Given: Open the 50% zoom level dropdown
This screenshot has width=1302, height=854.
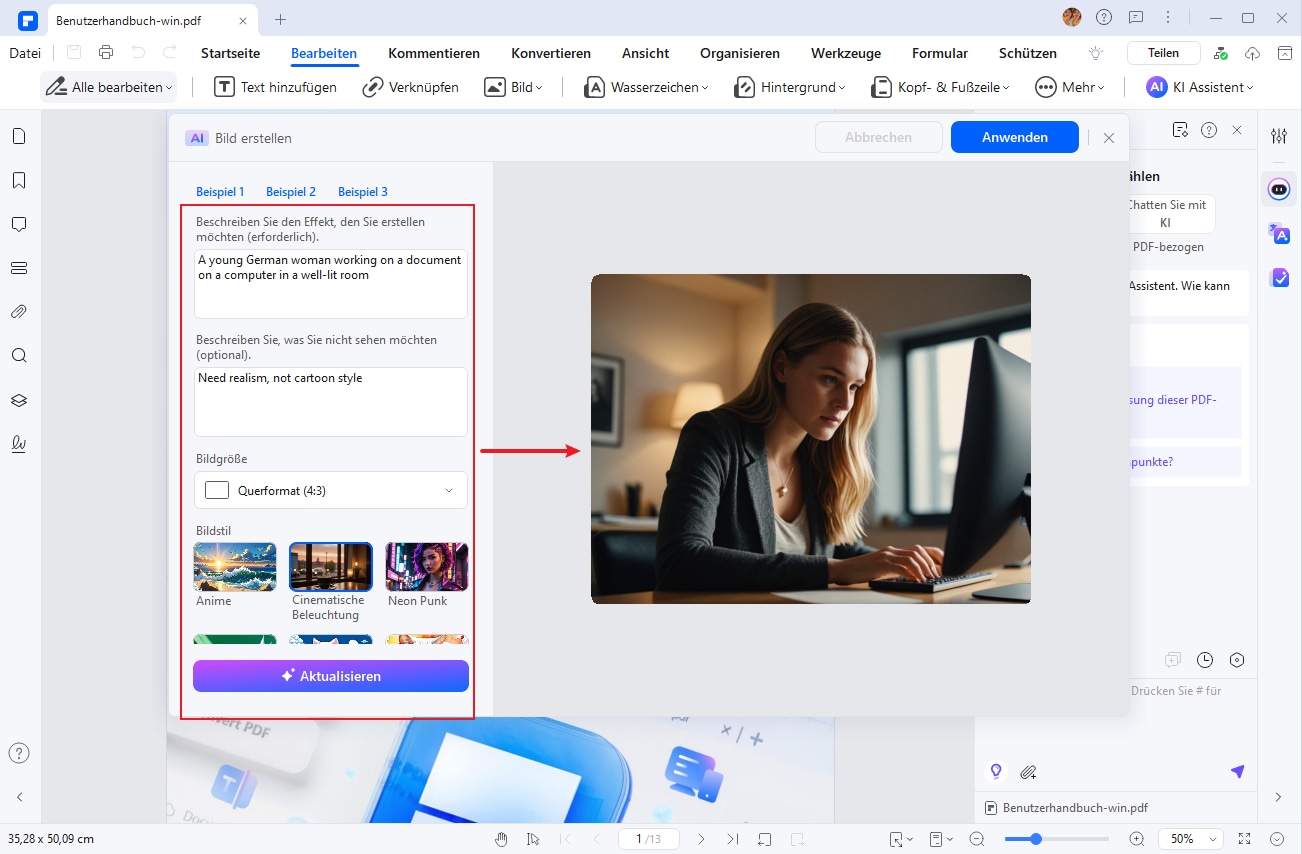Looking at the screenshot, I should pyautogui.click(x=1191, y=839).
